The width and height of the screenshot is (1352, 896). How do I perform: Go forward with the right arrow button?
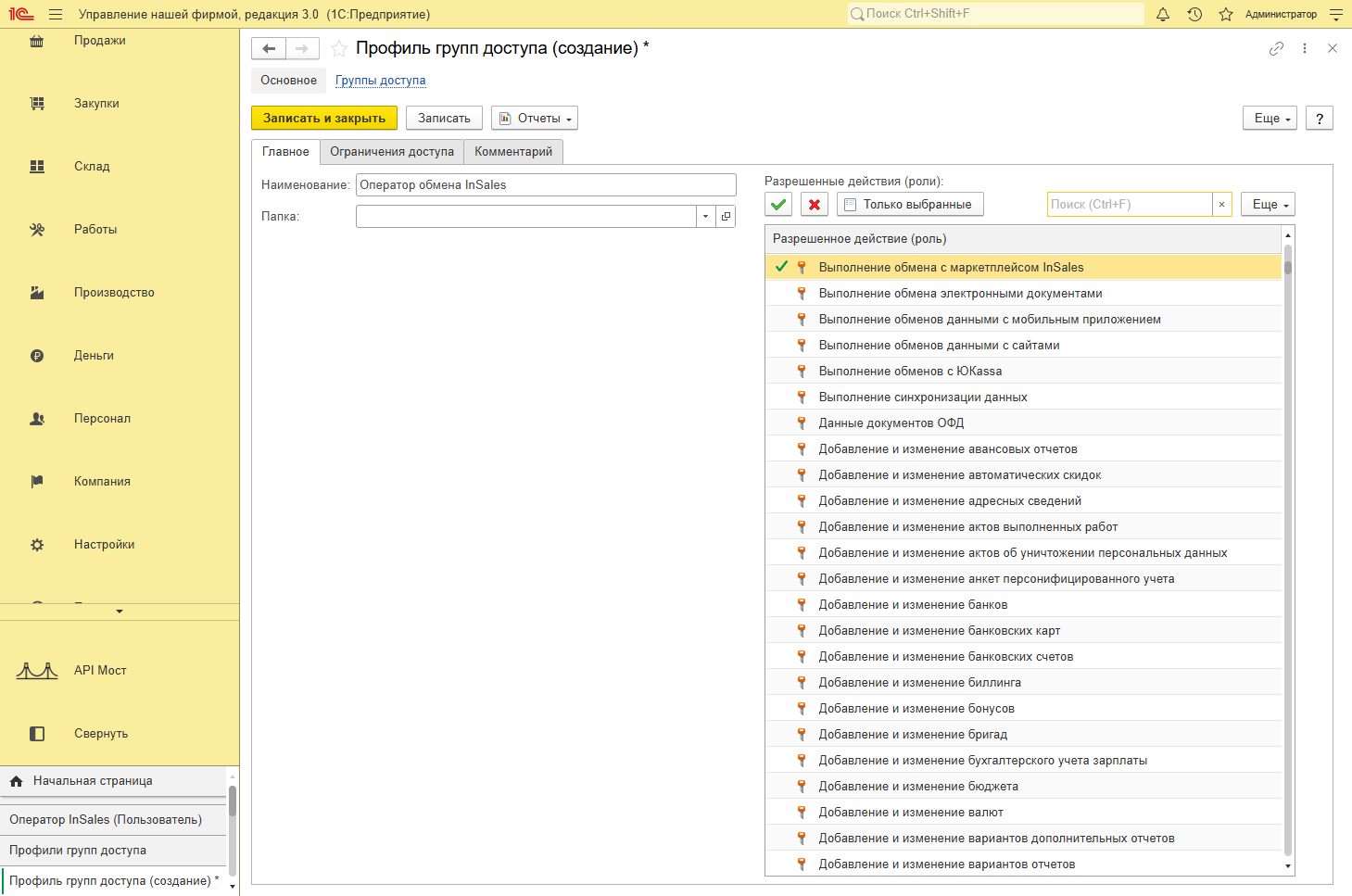click(302, 48)
